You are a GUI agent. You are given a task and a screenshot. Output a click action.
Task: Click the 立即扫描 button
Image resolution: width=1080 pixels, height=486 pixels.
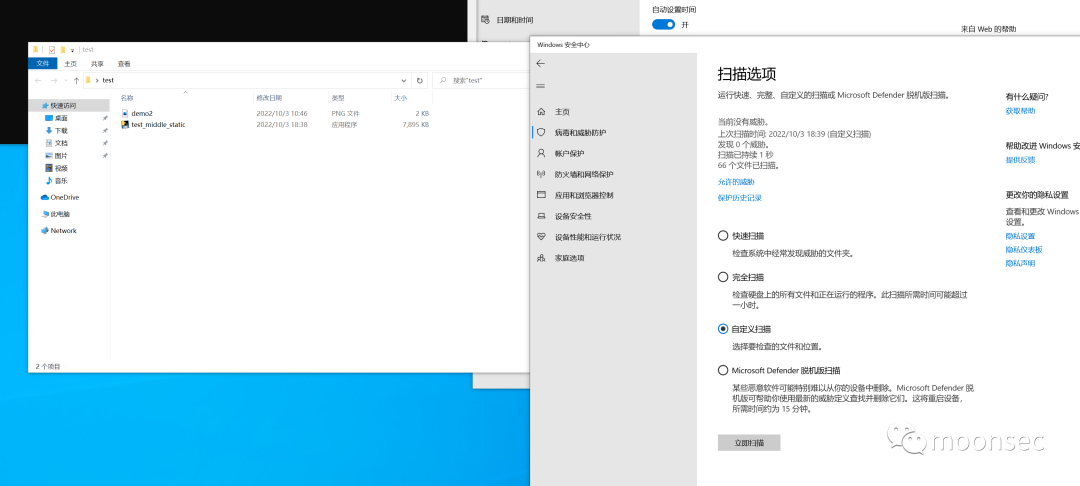(749, 443)
